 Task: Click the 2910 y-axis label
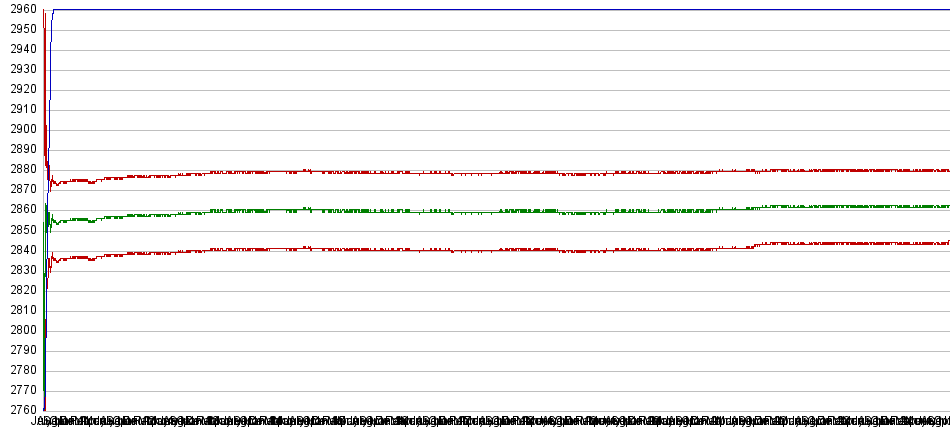coord(20,109)
